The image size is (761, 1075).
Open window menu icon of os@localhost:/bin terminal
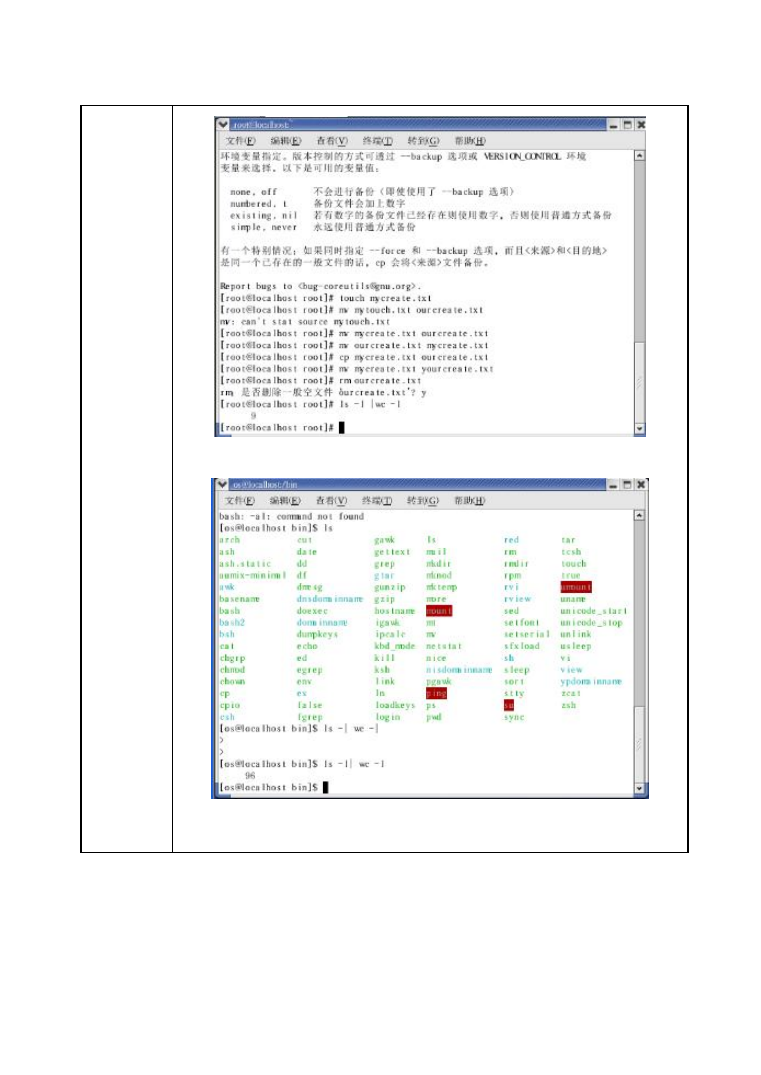click(221, 484)
